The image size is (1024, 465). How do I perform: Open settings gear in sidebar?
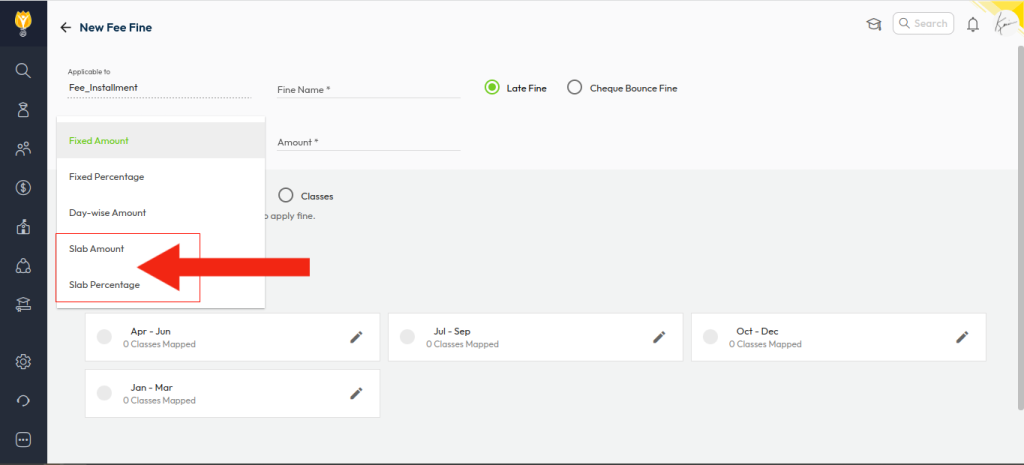pyautogui.click(x=23, y=361)
